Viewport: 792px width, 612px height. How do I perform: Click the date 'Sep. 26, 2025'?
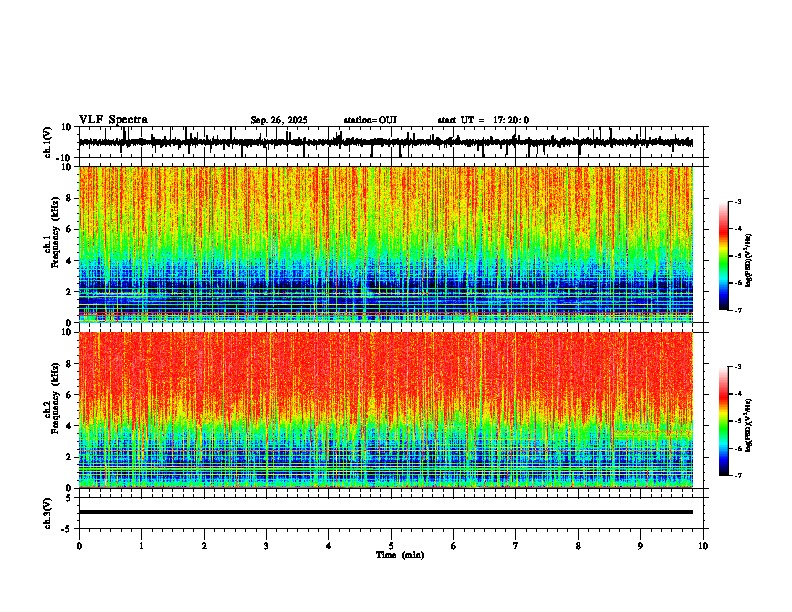(279, 120)
